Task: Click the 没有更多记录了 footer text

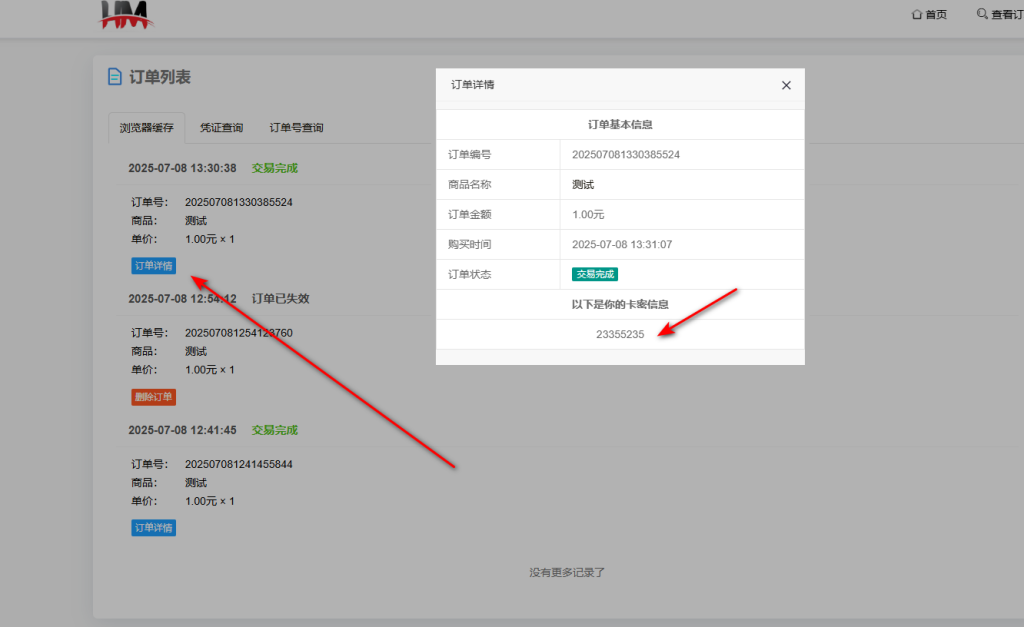Action: (567, 573)
